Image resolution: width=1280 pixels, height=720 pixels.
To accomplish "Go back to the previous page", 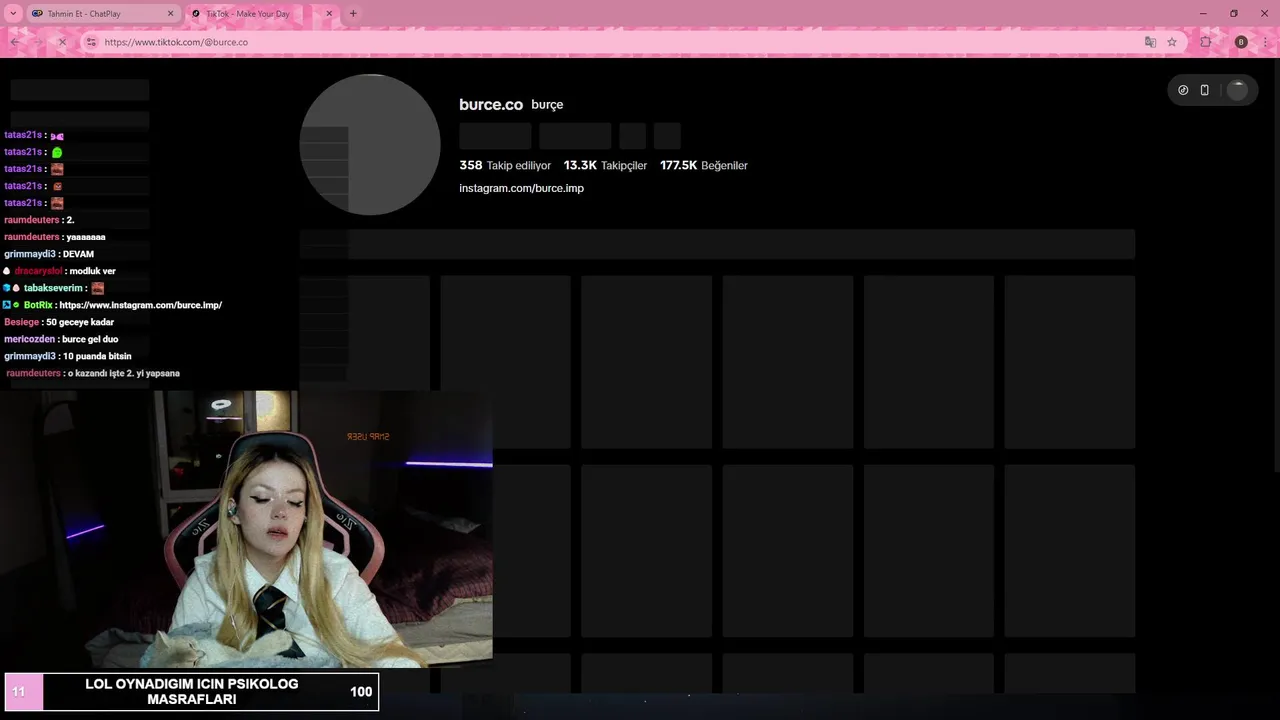I will (x=15, y=42).
